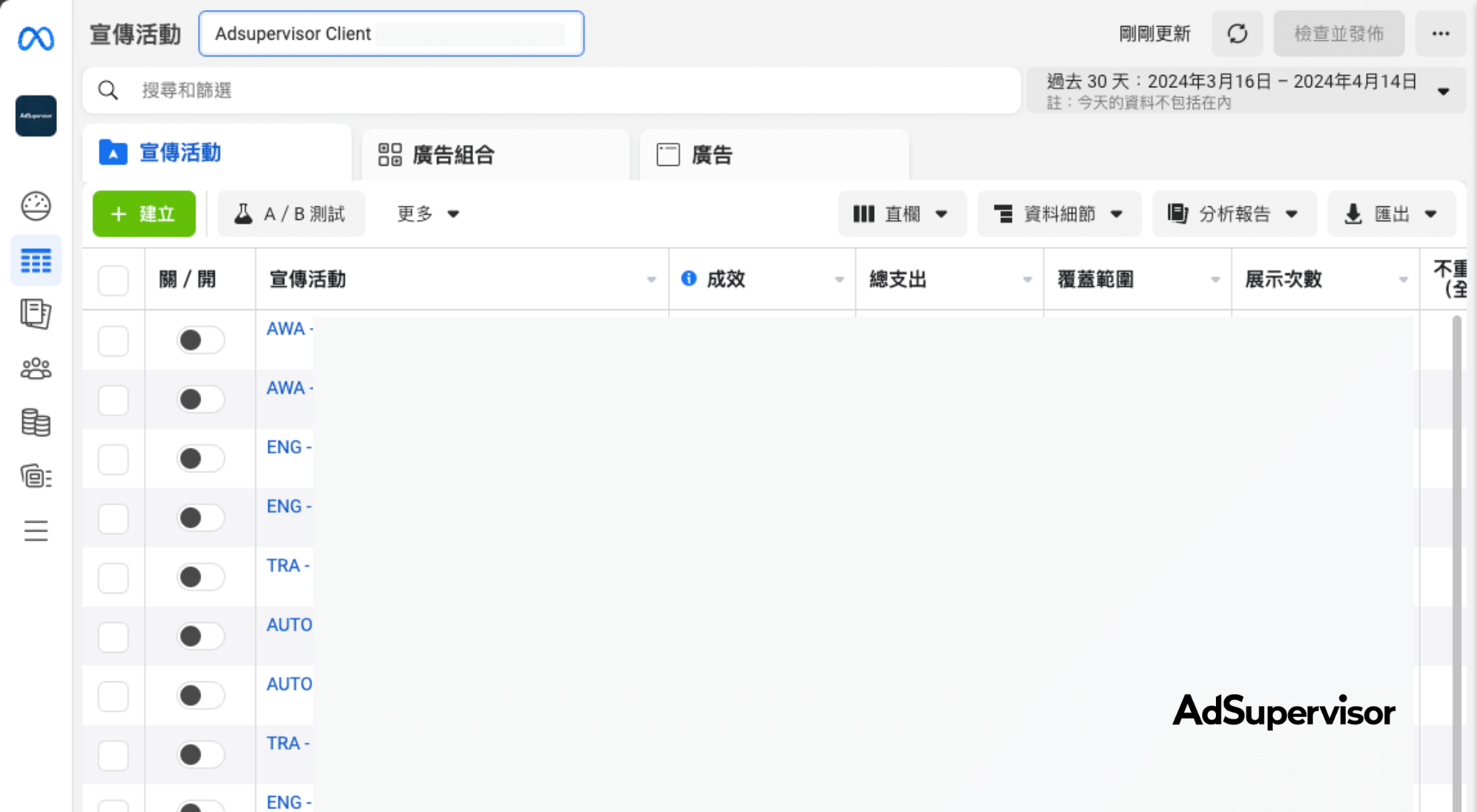Click the 剛剛更新 status text
The height and width of the screenshot is (812, 1477).
1155,34
